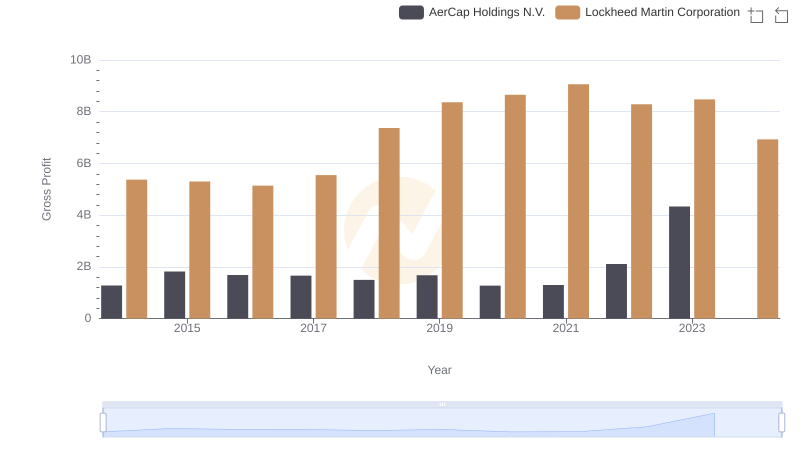The width and height of the screenshot is (800, 461).
Task: Click the Lockheed Martin Corporation legend label
Action: coord(662,12)
